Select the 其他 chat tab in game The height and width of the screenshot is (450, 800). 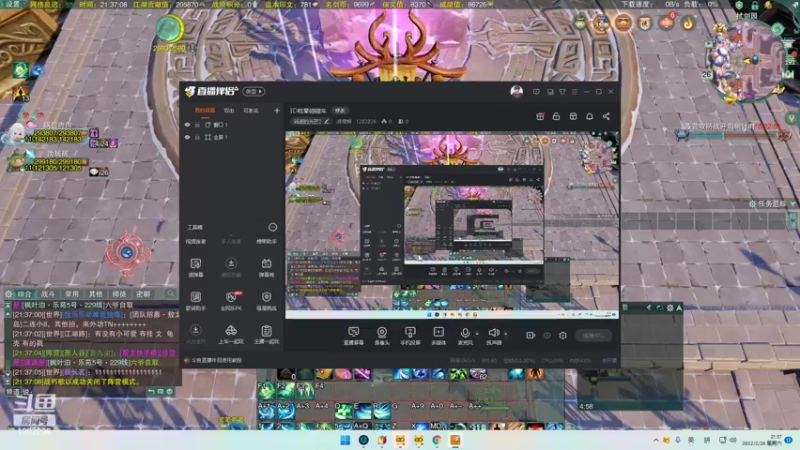coord(95,294)
